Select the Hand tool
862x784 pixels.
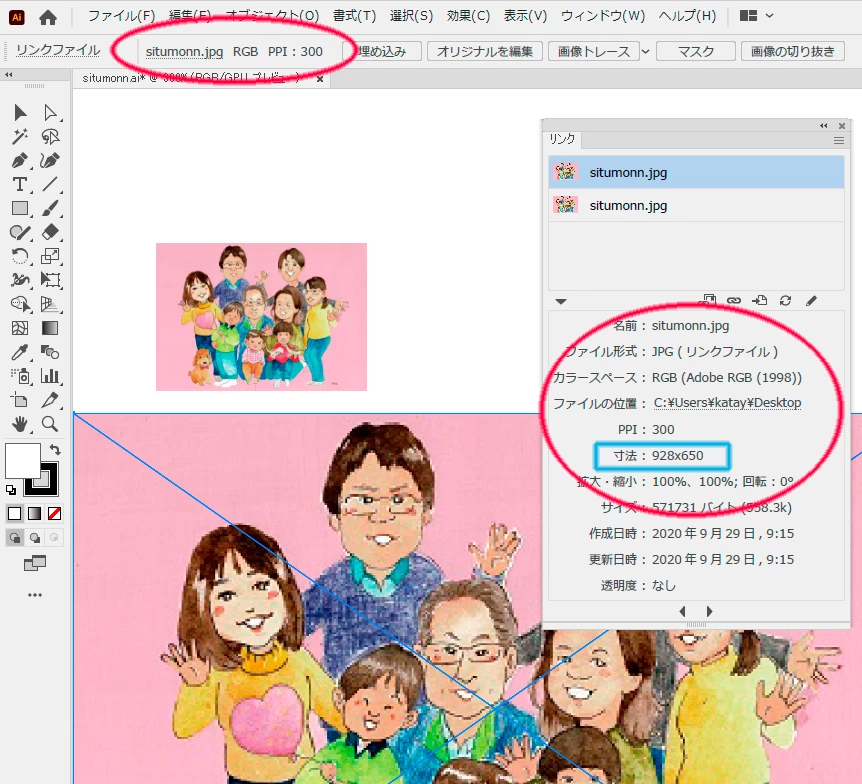pos(20,424)
